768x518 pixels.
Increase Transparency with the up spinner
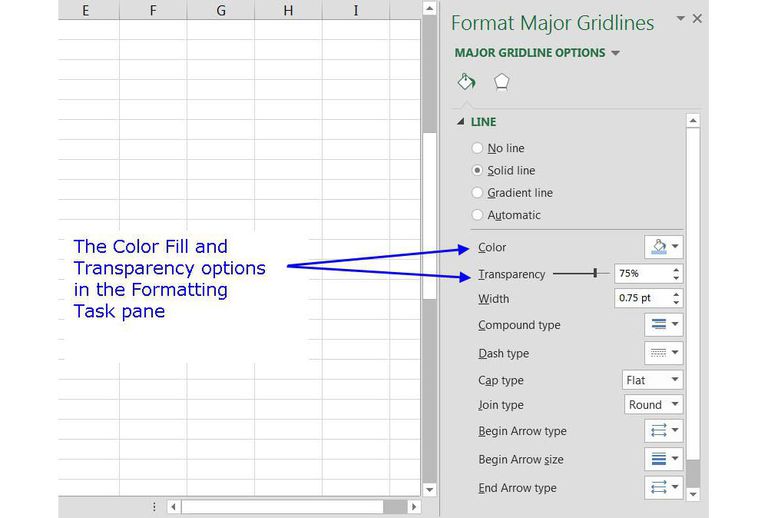coord(676,269)
